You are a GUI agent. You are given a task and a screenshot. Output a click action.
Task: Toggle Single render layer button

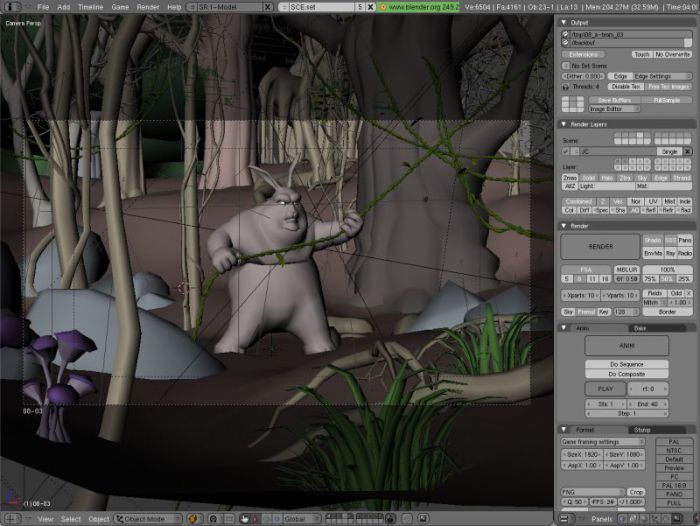670,152
